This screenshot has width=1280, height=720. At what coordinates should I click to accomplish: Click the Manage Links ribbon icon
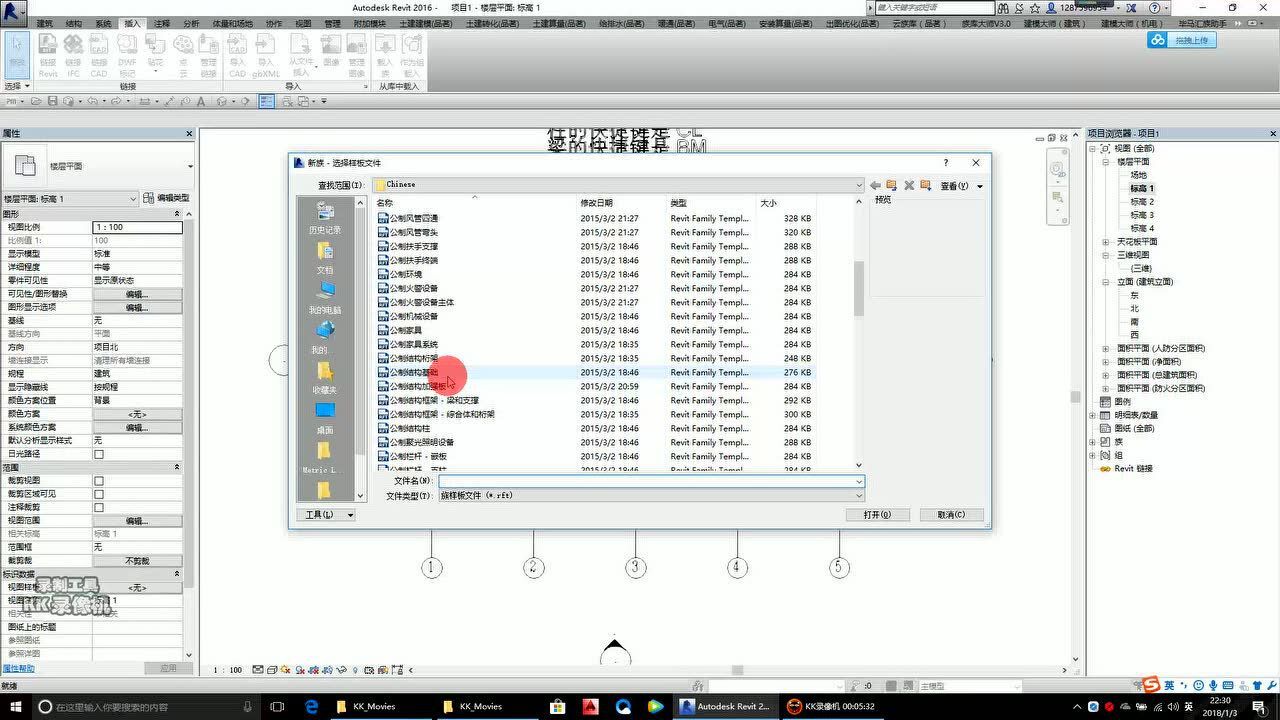point(208,53)
